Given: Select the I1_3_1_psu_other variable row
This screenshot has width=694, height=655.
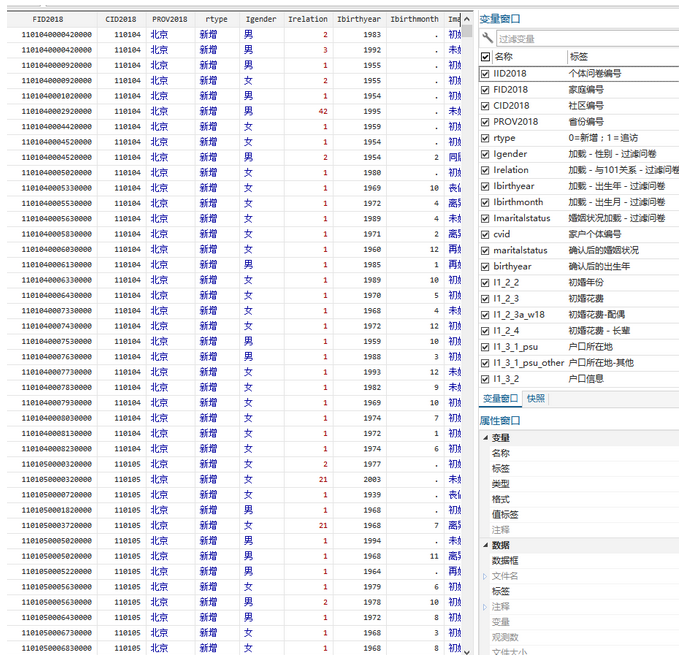Looking at the screenshot, I should [579, 363].
